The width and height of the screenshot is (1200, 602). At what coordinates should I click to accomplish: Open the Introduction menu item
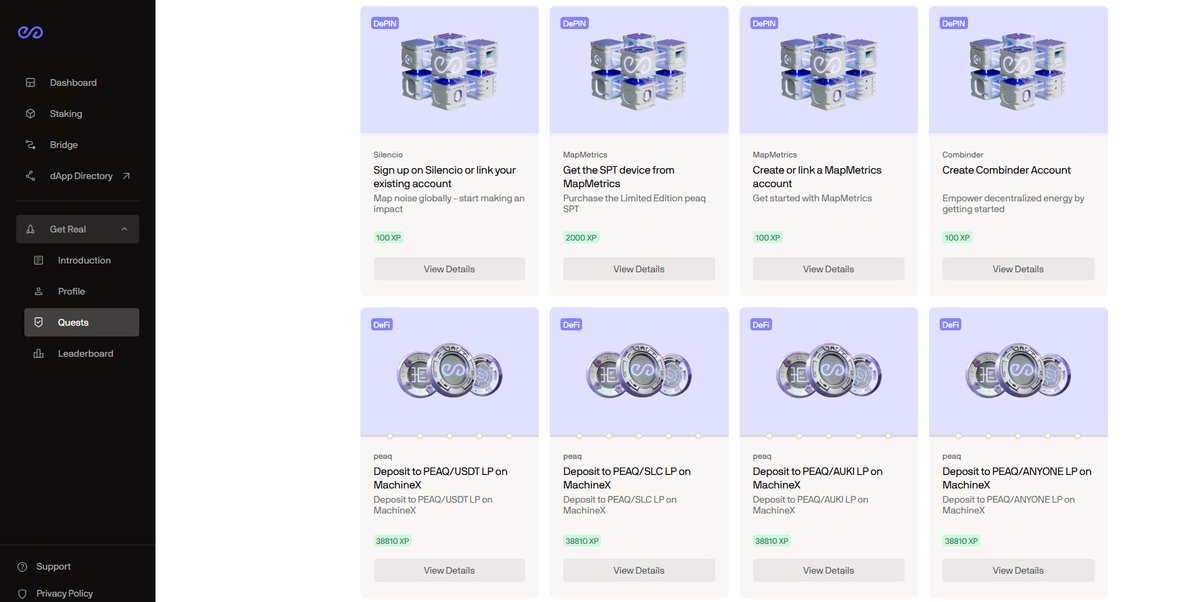click(84, 261)
